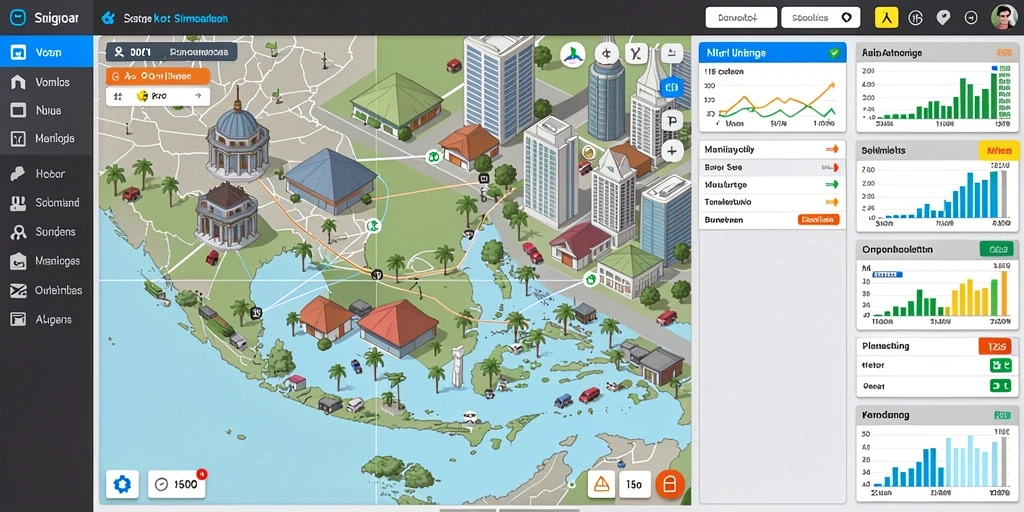Open the user avatar in top right

1004,18
